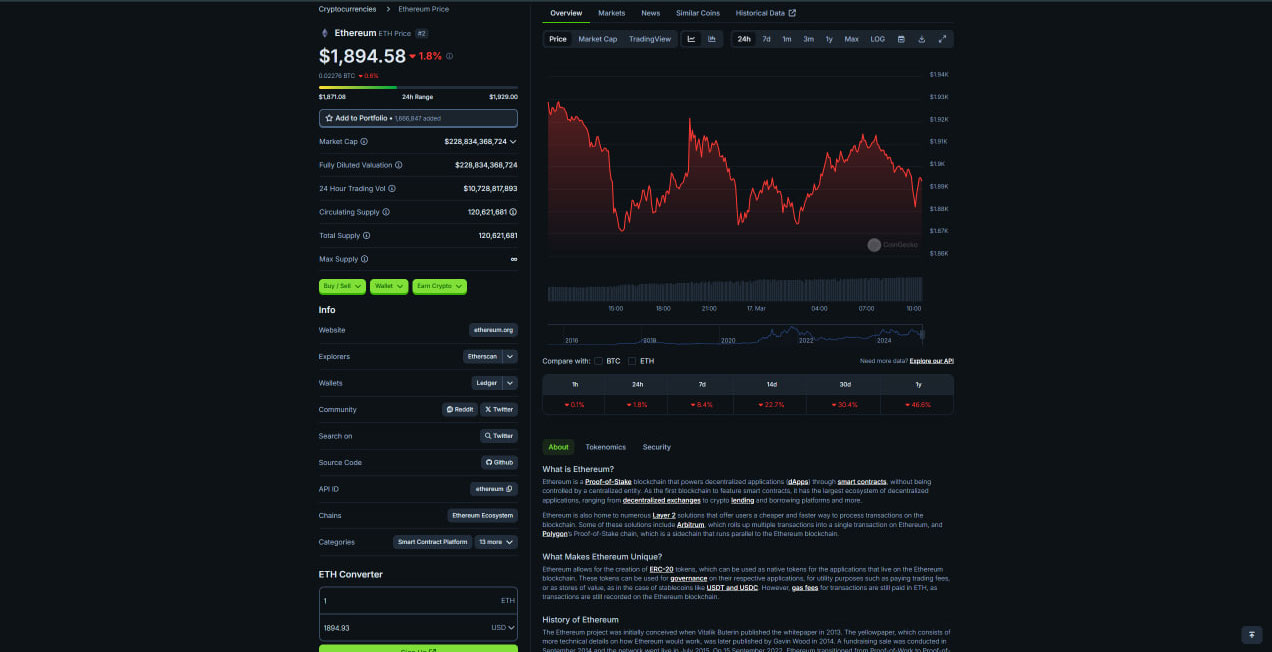
Task: Open the USD currency dropdown in converter
Action: click(x=503, y=628)
